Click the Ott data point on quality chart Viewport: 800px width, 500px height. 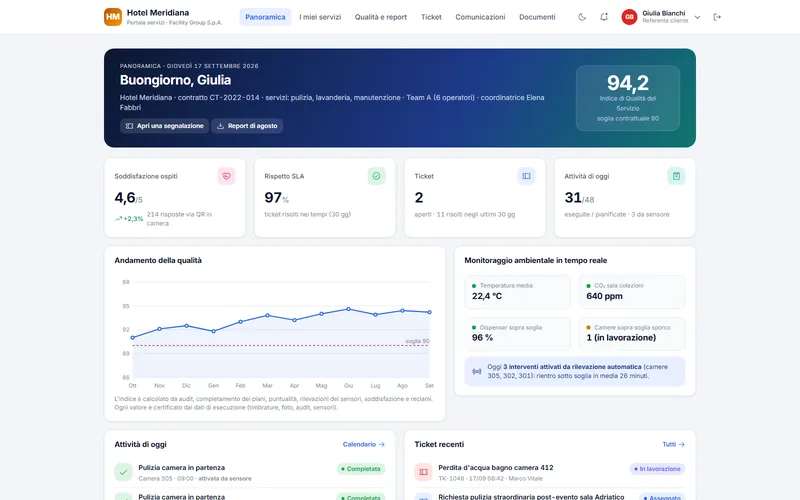[133, 338]
